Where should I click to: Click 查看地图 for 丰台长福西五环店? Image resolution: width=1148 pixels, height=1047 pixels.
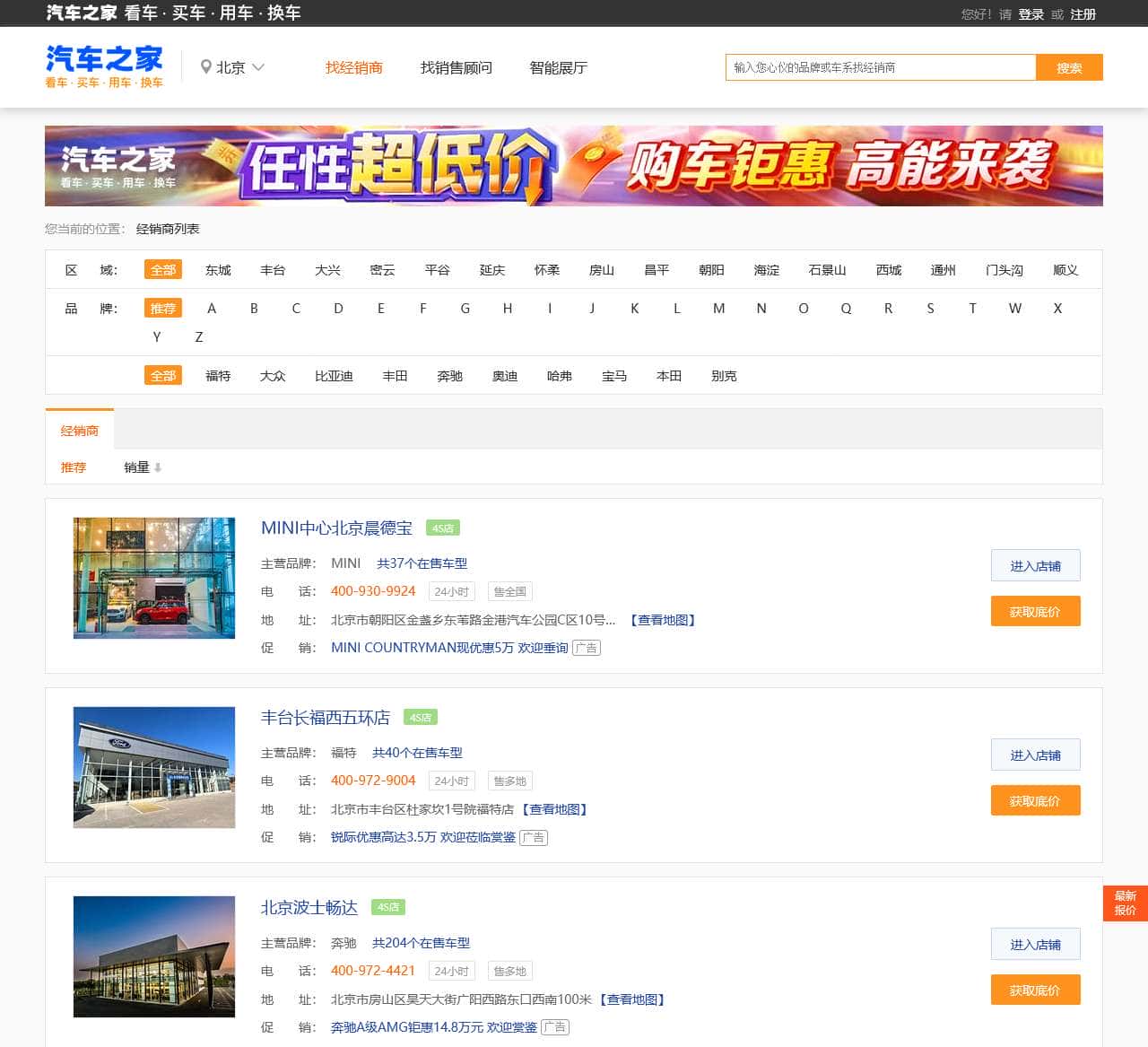(x=555, y=809)
